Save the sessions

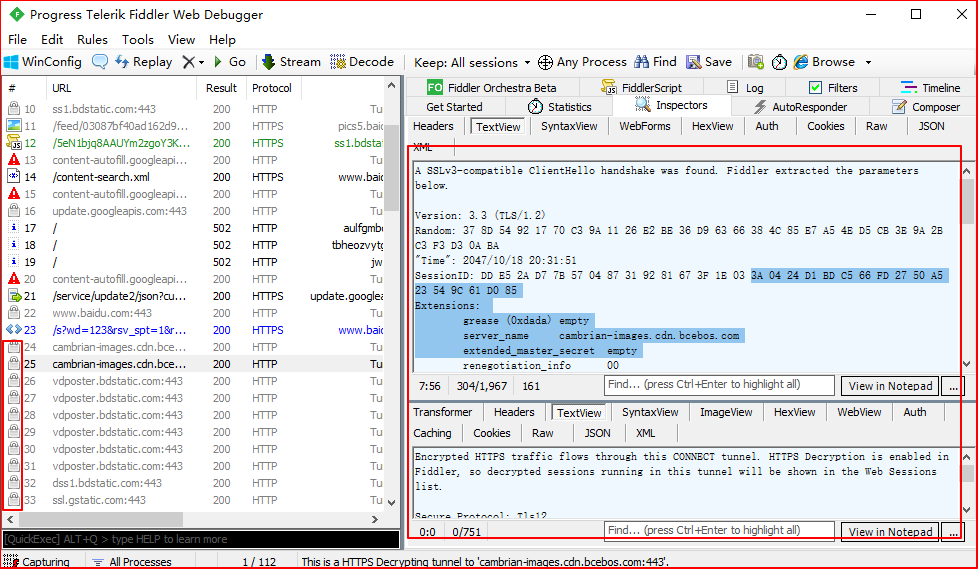709,62
